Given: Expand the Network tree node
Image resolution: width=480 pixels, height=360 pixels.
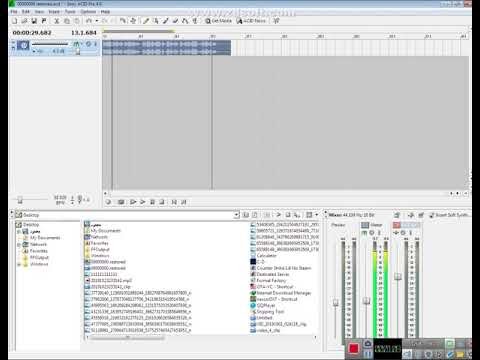Looking at the screenshot, I should point(19,244).
